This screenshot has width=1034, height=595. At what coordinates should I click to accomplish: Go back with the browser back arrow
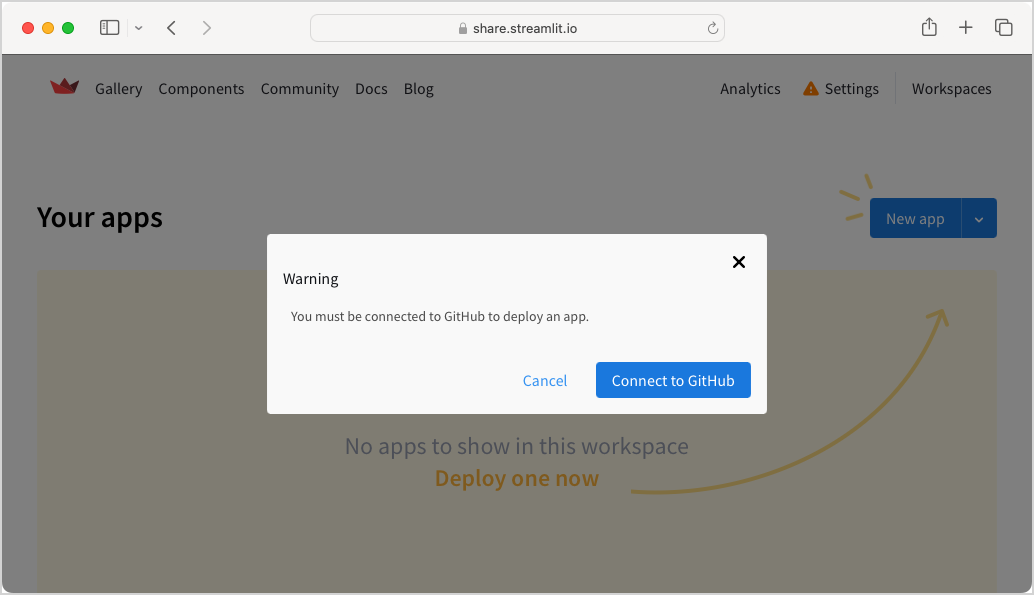tap(172, 28)
